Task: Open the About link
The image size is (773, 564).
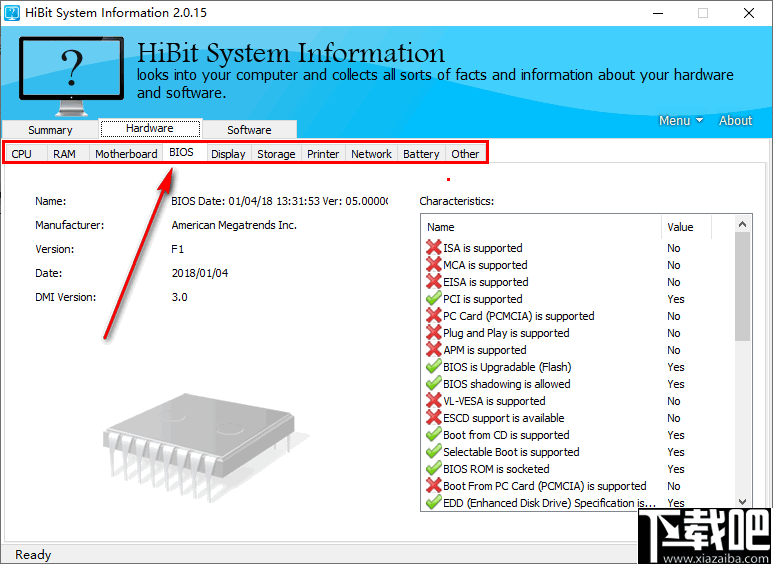Action: (735, 121)
